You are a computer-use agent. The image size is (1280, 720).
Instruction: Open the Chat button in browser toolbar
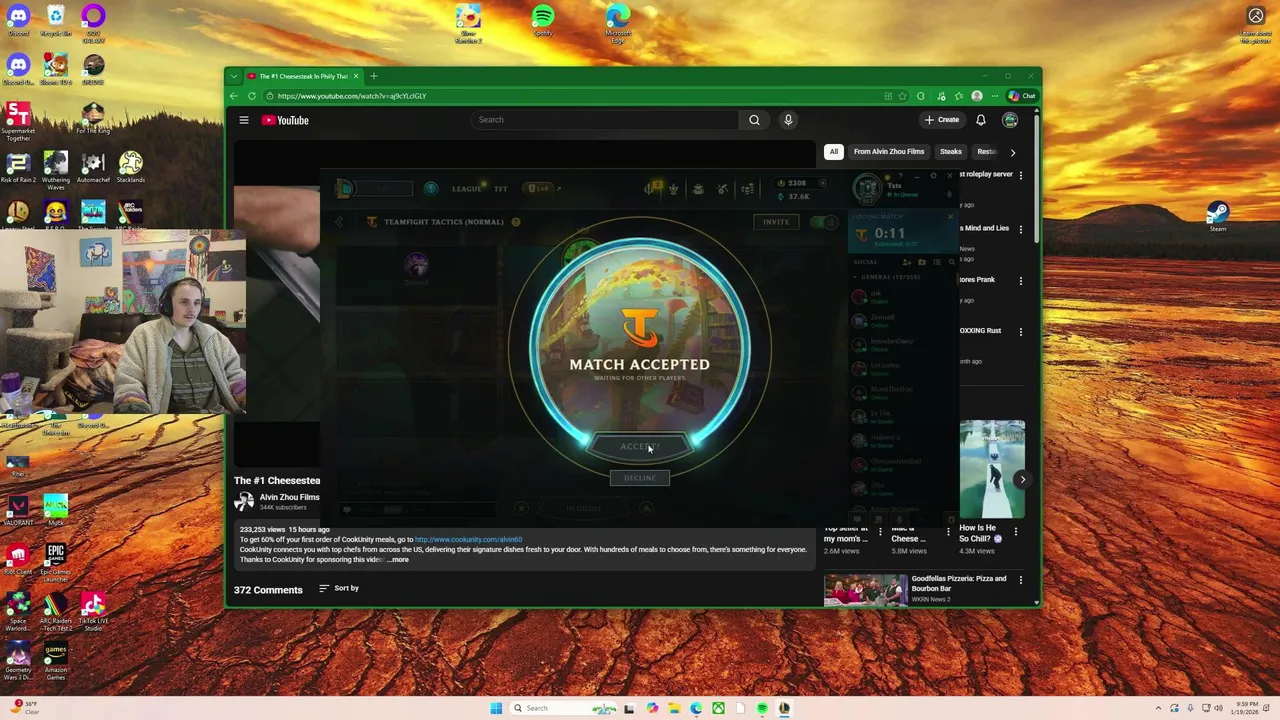coord(1022,96)
